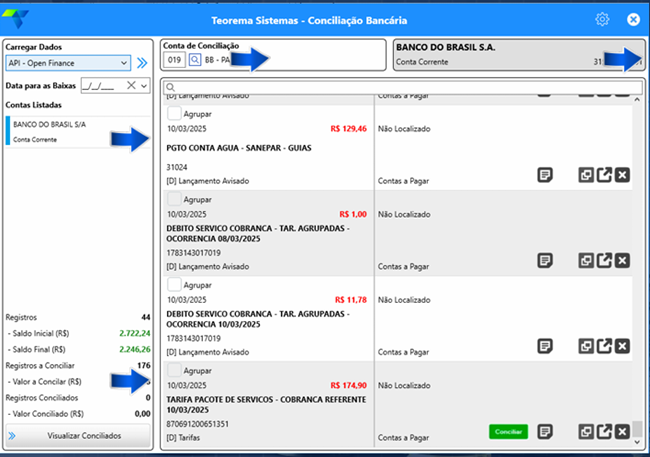Clear the Data para as Baixas date
Screen dimensions: 650x457
pyautogui.click(x=131, y=86)
